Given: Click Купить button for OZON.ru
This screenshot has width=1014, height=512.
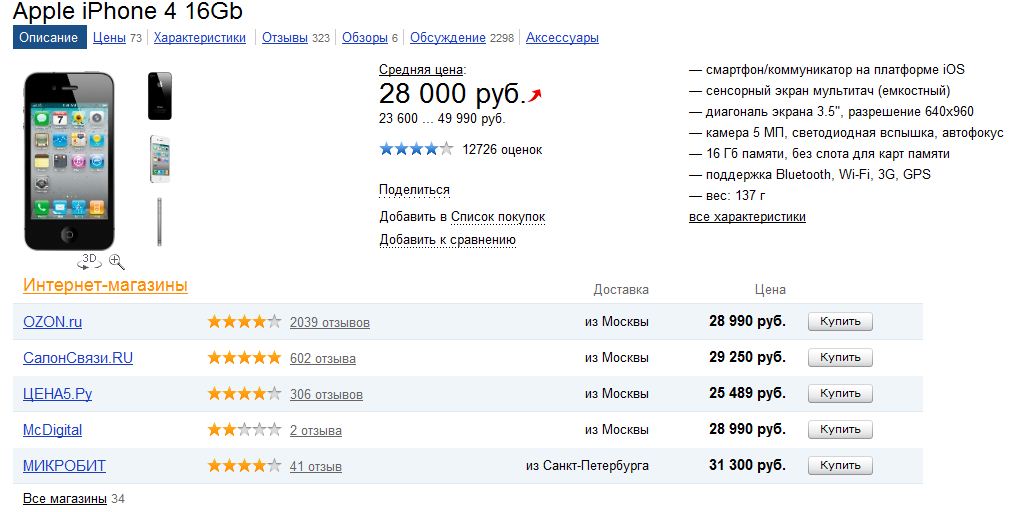Looking at the screenshot, I should 840,321.
